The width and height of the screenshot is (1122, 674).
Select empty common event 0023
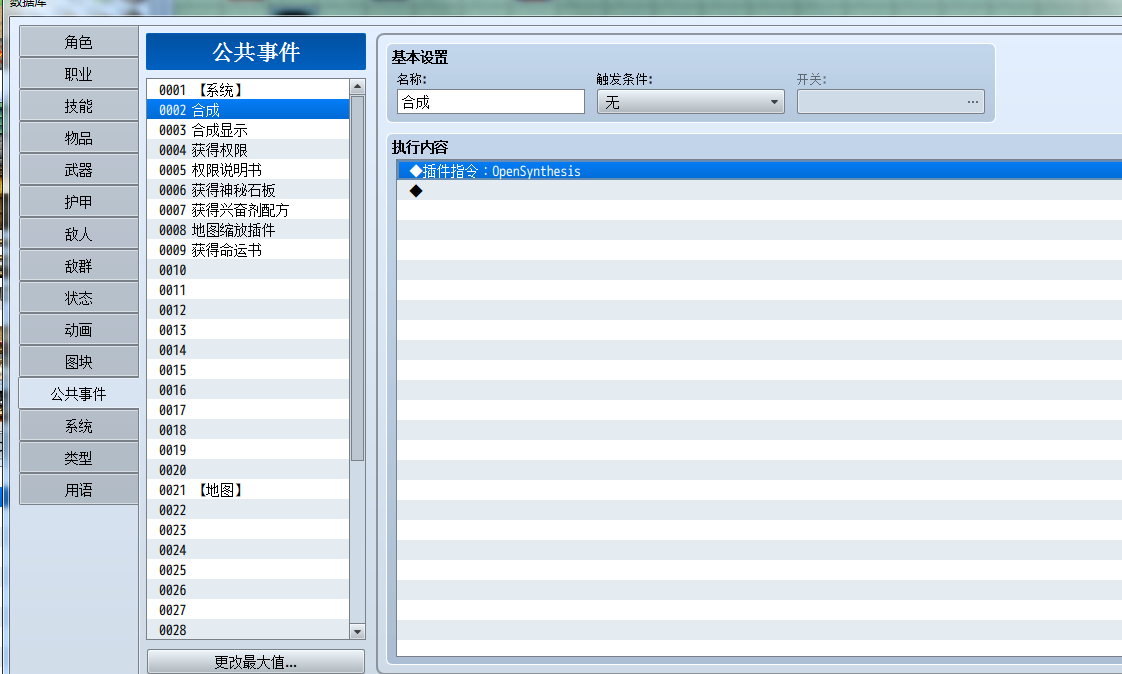(x=248, y=530)
